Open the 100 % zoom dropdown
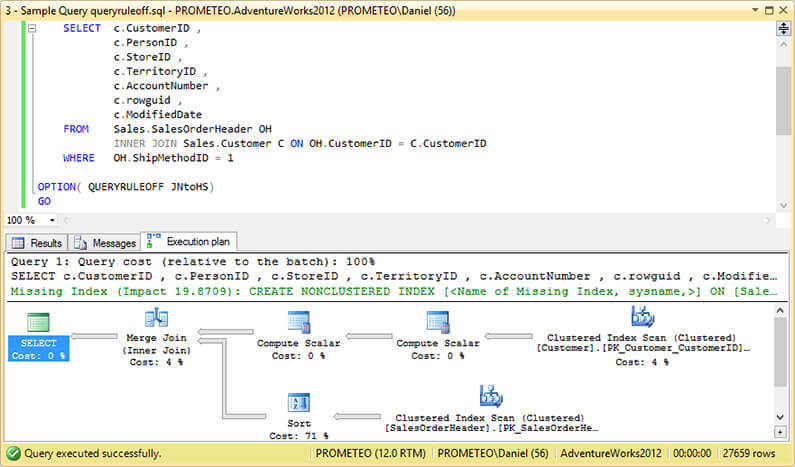 [x=51, y=219]
